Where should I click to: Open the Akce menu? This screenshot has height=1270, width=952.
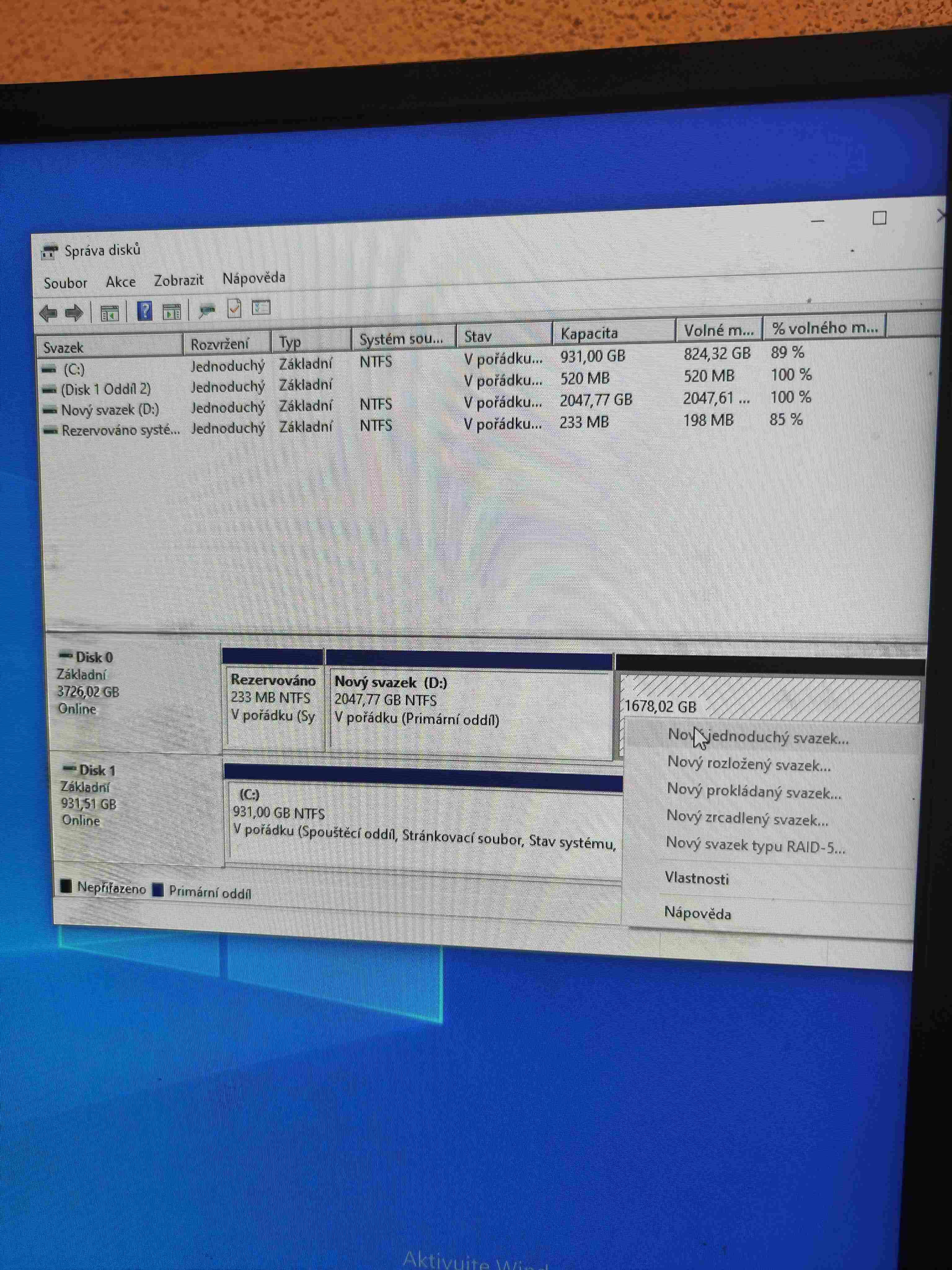tap(121, 282)
